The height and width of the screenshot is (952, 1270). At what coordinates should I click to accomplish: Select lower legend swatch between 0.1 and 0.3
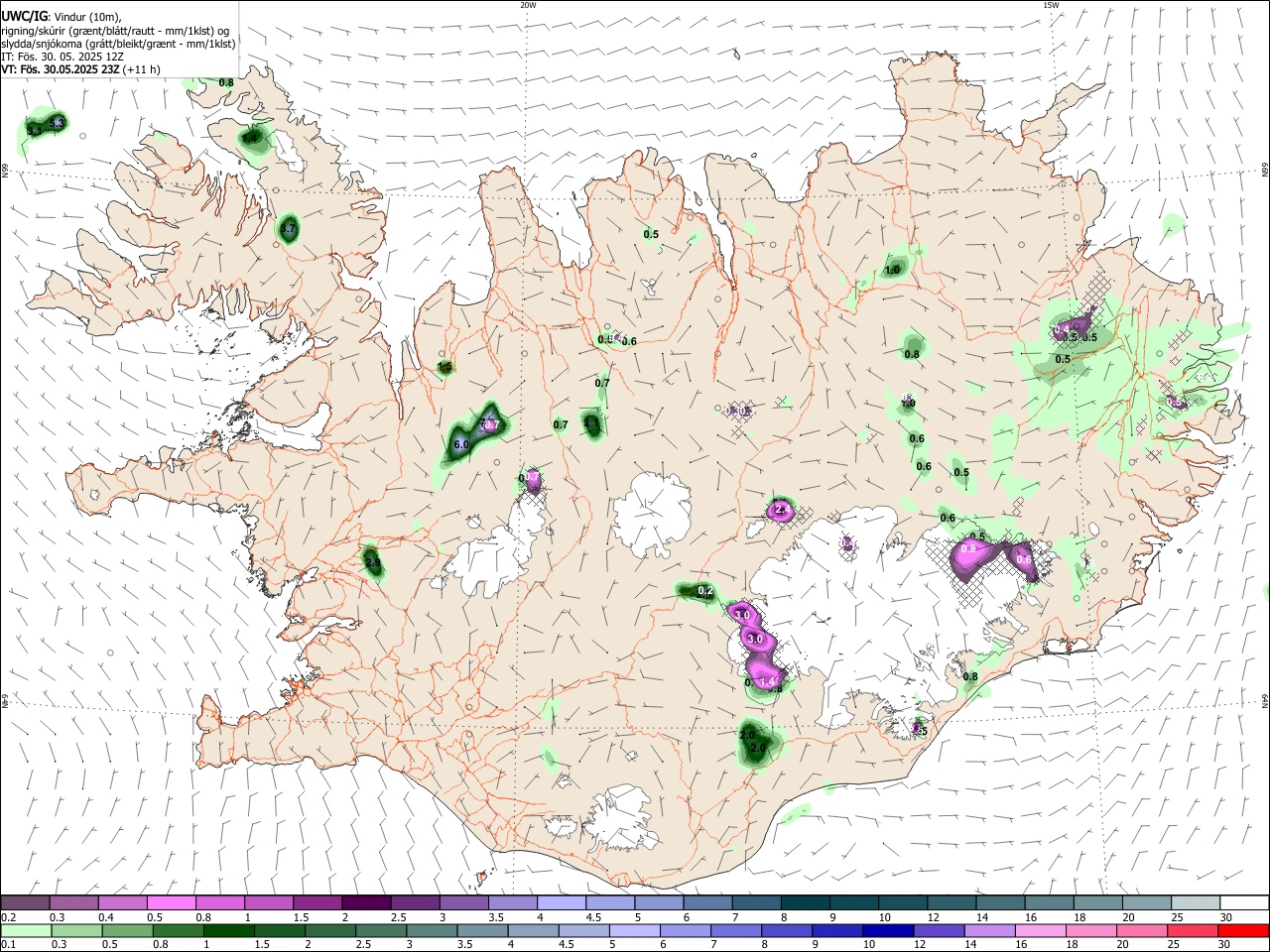pyautogui.click(x=27, y=930)
